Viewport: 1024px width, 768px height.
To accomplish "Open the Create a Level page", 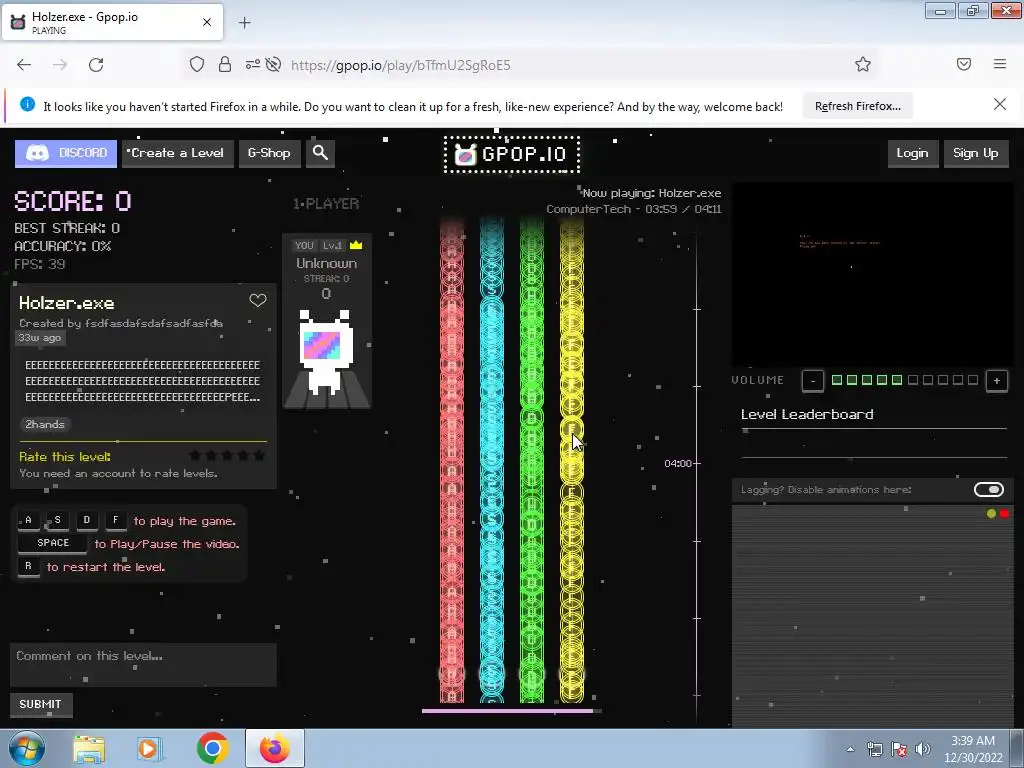I will 177,153.
